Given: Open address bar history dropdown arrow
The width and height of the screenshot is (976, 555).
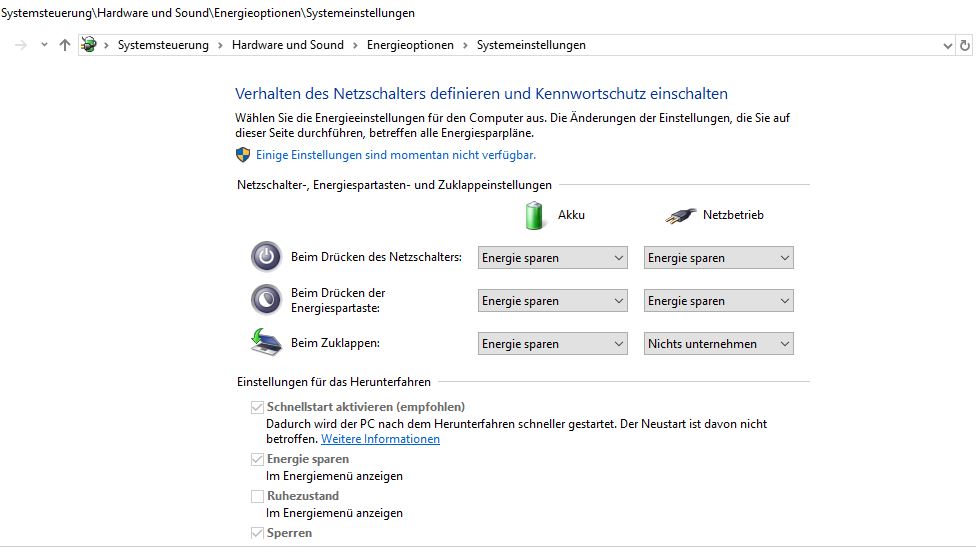Looking at the screenshot, I should [947, 45].
